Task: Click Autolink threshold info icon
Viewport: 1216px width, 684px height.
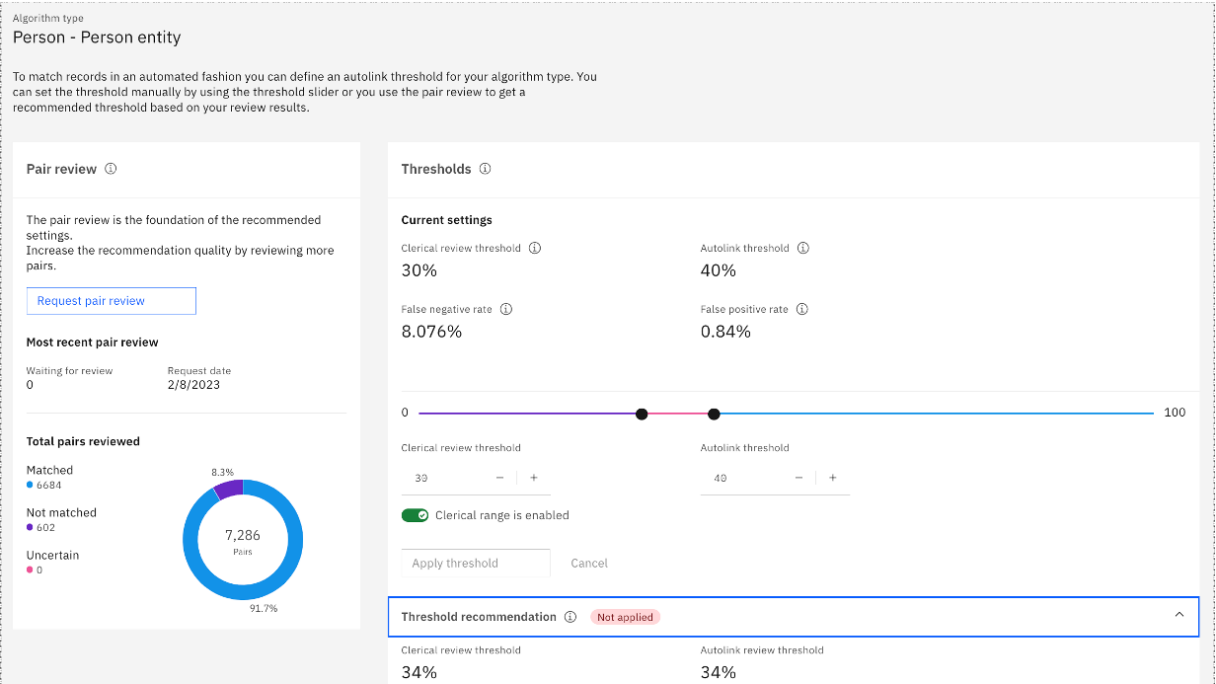Action: tap(803, 248)
